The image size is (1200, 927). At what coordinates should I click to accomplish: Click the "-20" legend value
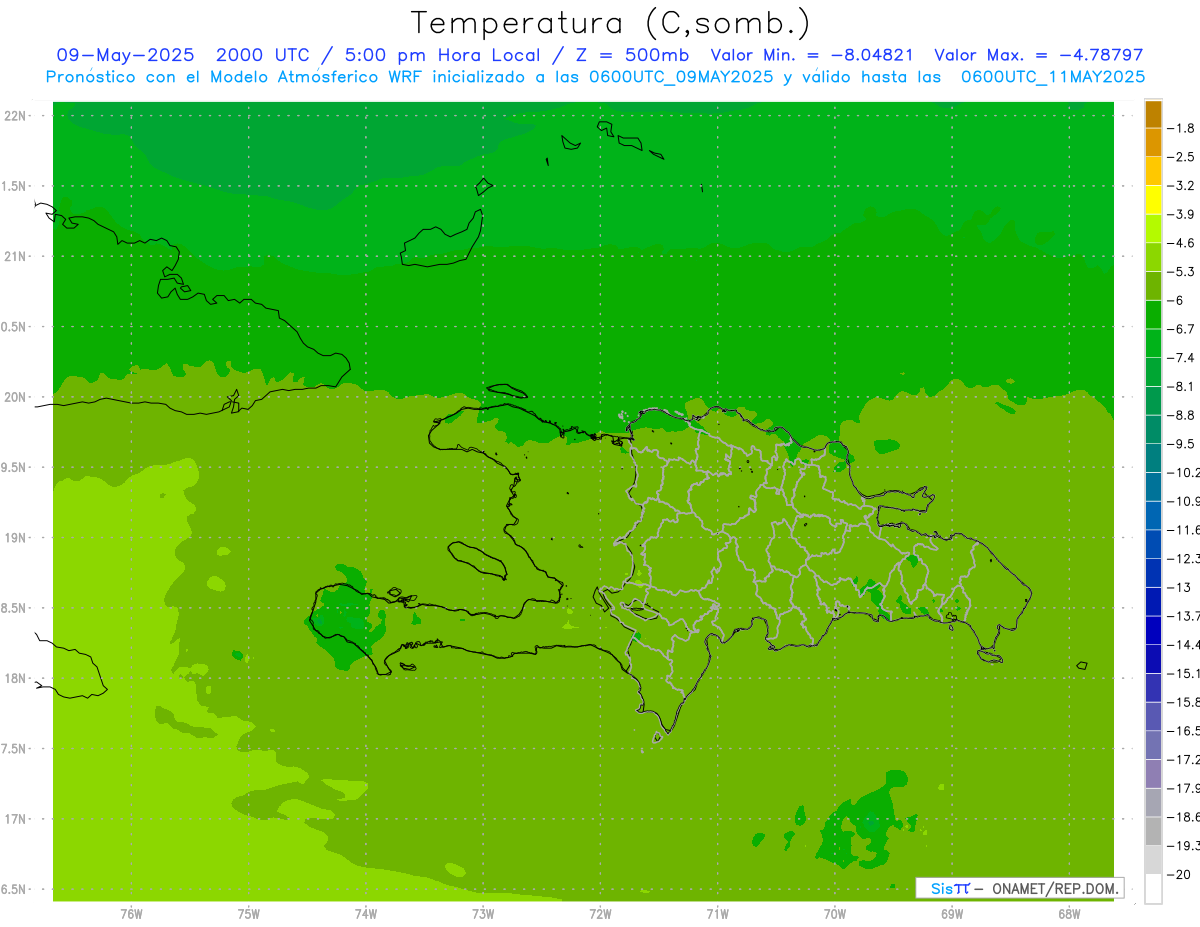click(1178, 875)
